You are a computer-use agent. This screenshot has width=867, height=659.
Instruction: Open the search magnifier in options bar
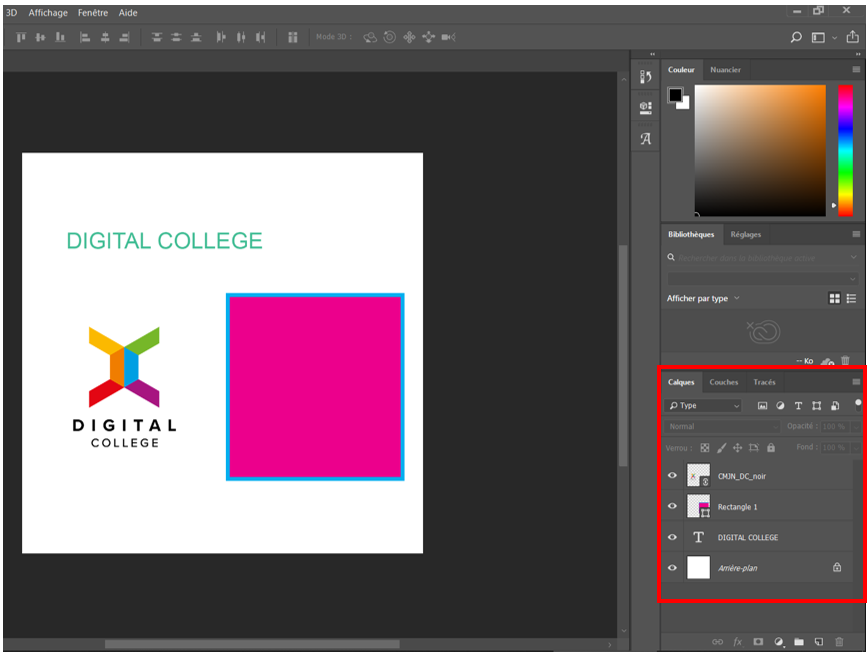pyautogui.click(x=796, y=37)
